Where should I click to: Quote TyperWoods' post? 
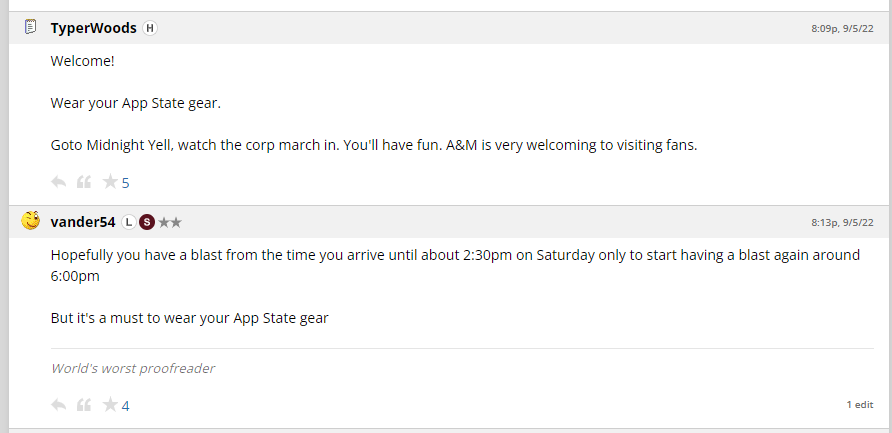click(x=84, y=182)
